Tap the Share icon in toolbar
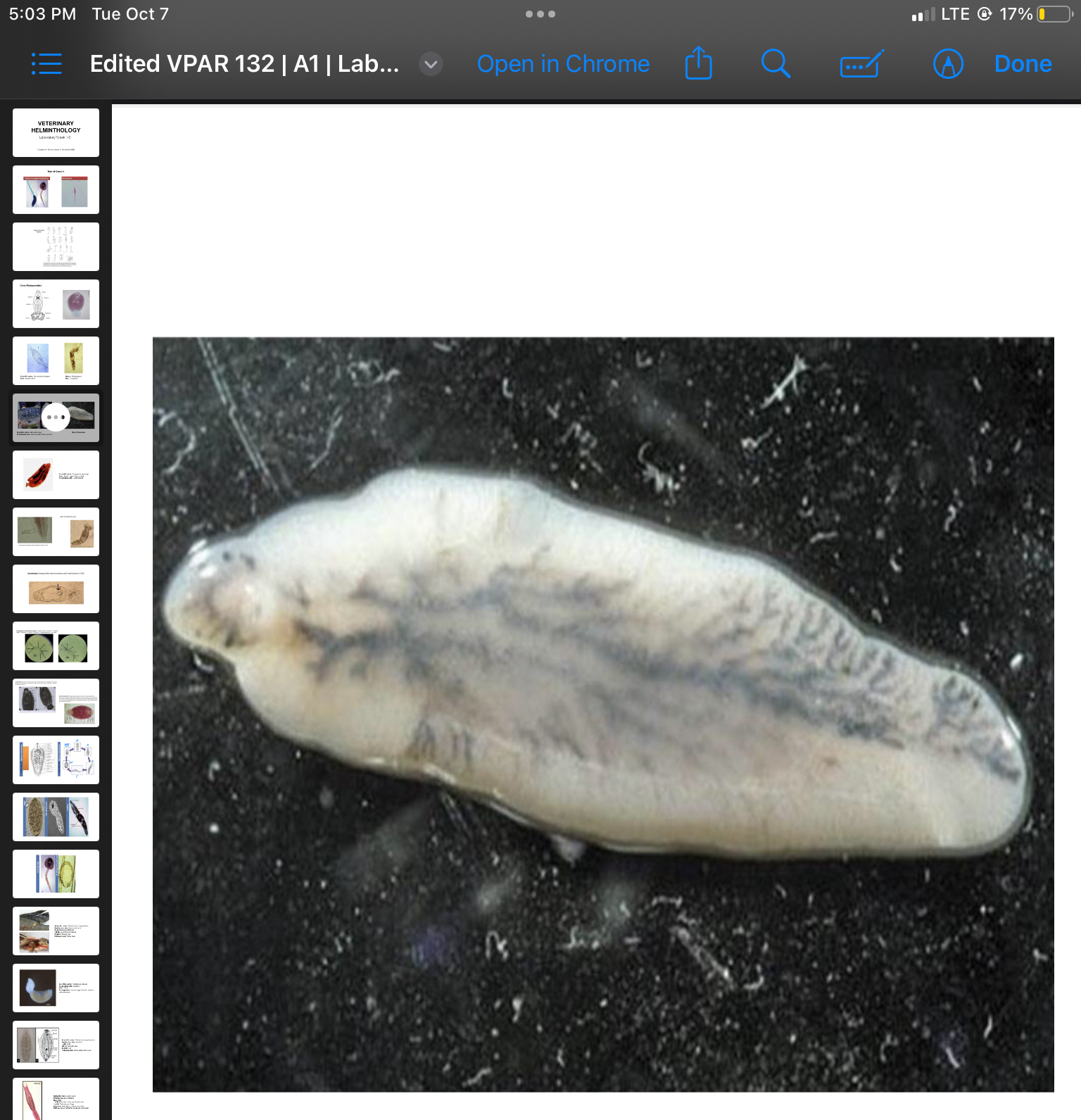1081x1120 pixels. (698, 64)
